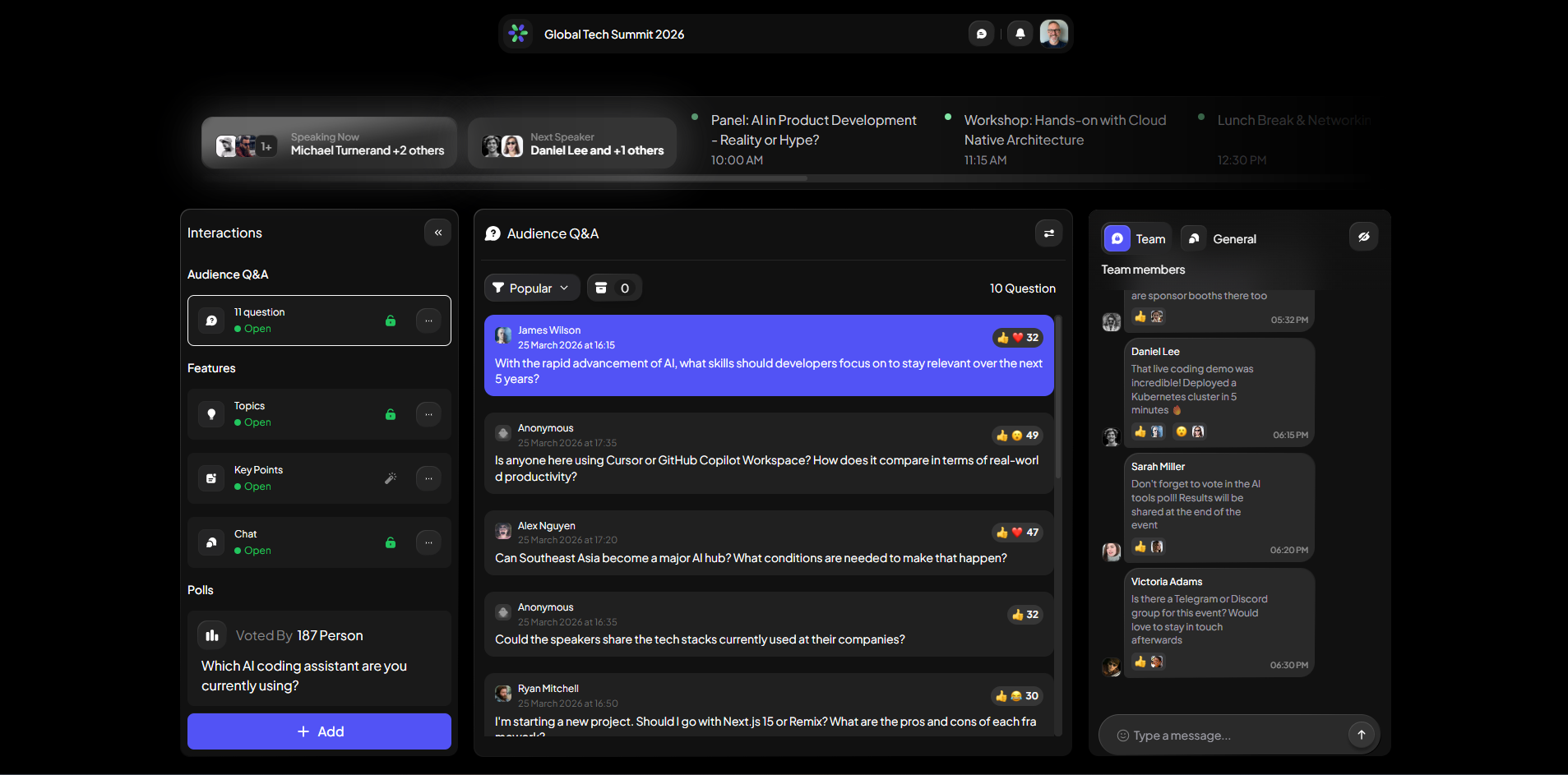Open the archive box counter showing 0
The width and height of the screenshot is (1568, 775).
pos(613,288)
